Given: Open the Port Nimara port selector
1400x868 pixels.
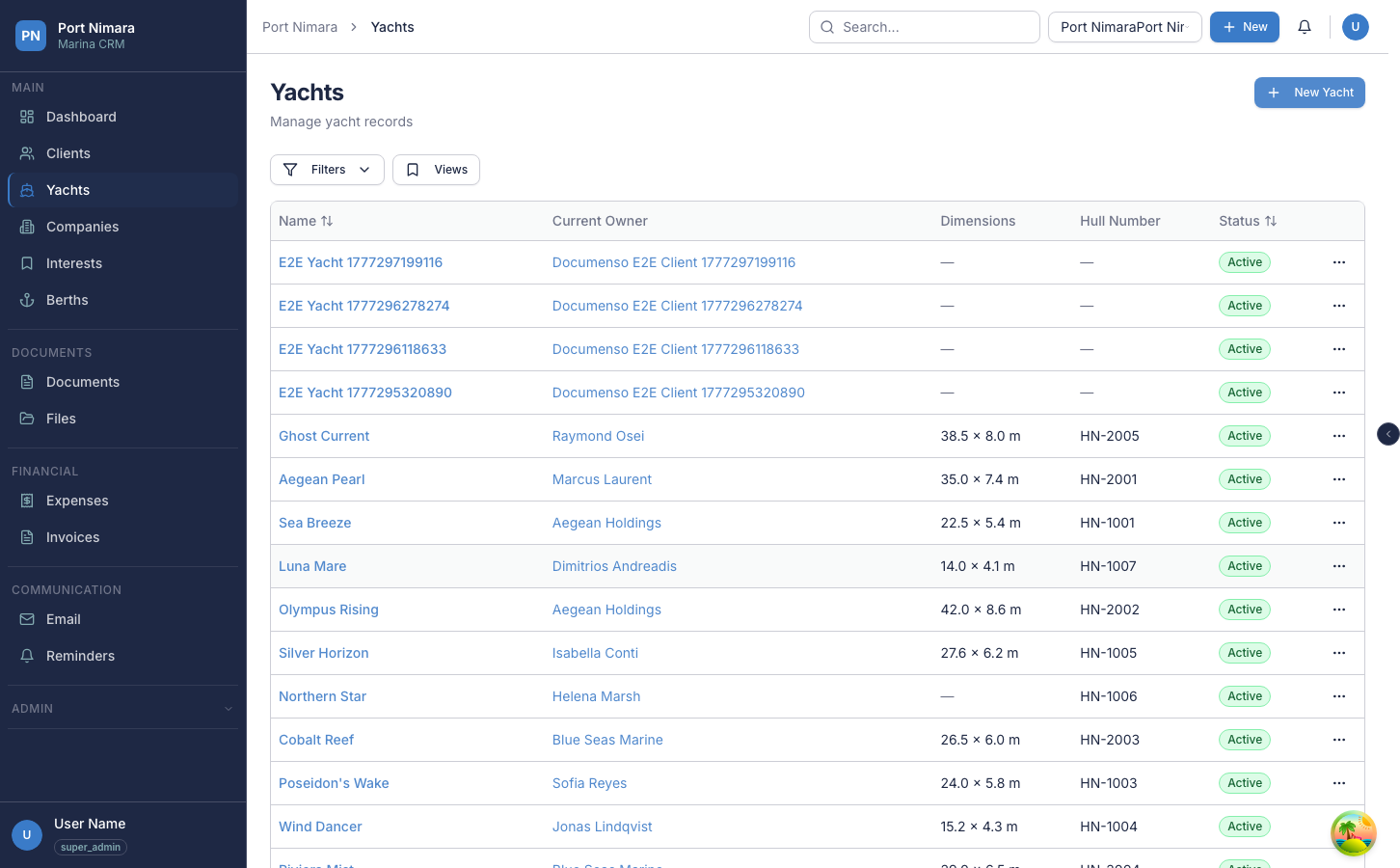Looking at the screenshot, I should 1124,27.
